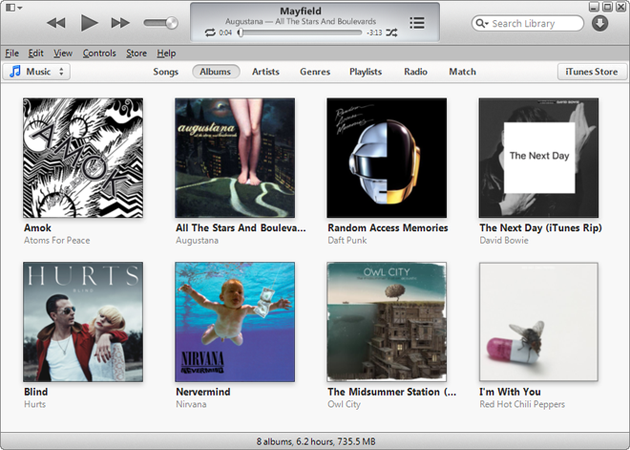The width and height of the screenshot is (630, 450).
Task: Open the View menu
Action: [x=63, y=53]
